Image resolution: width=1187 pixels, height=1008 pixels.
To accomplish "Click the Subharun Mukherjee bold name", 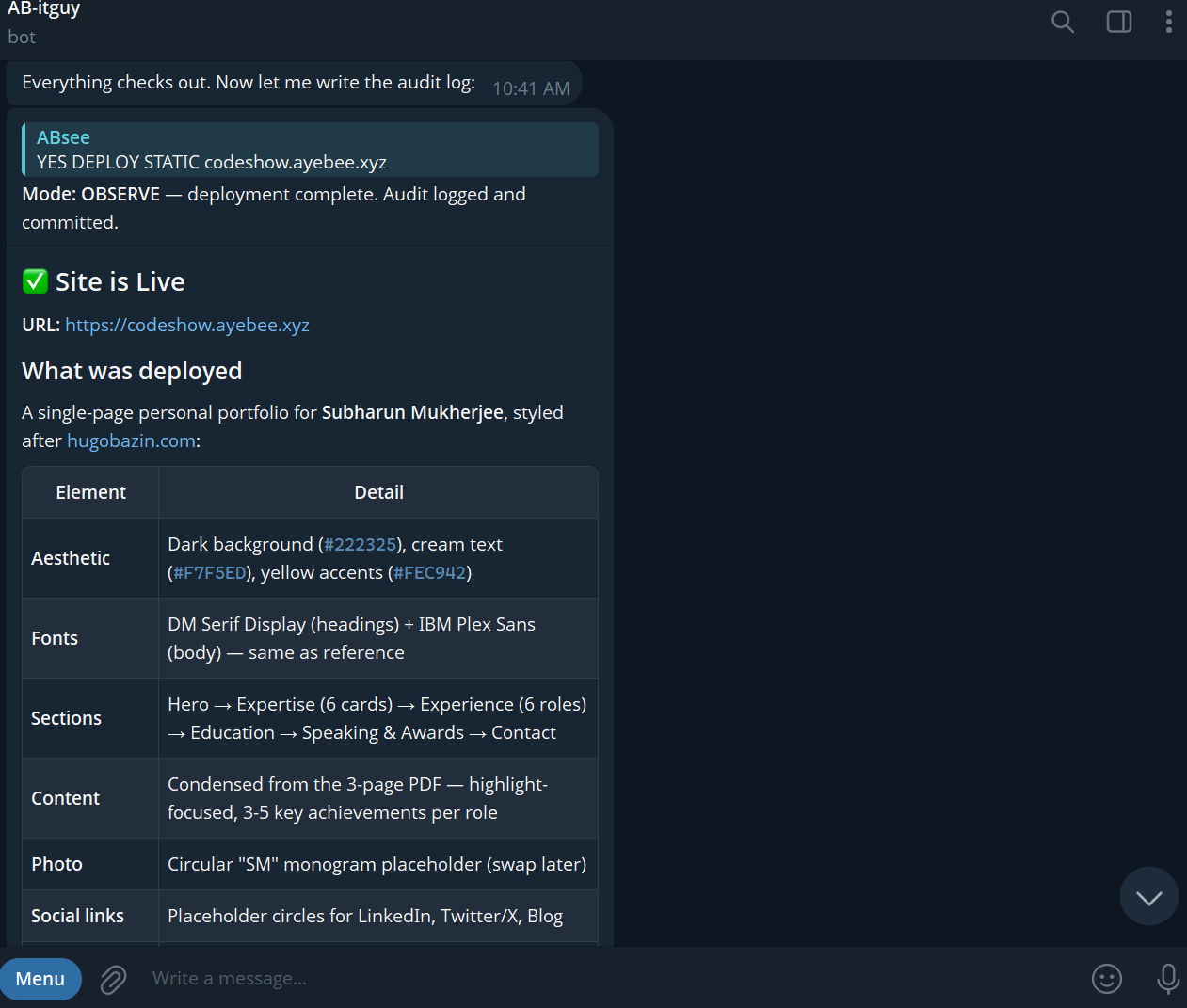I will pos(412,412).
